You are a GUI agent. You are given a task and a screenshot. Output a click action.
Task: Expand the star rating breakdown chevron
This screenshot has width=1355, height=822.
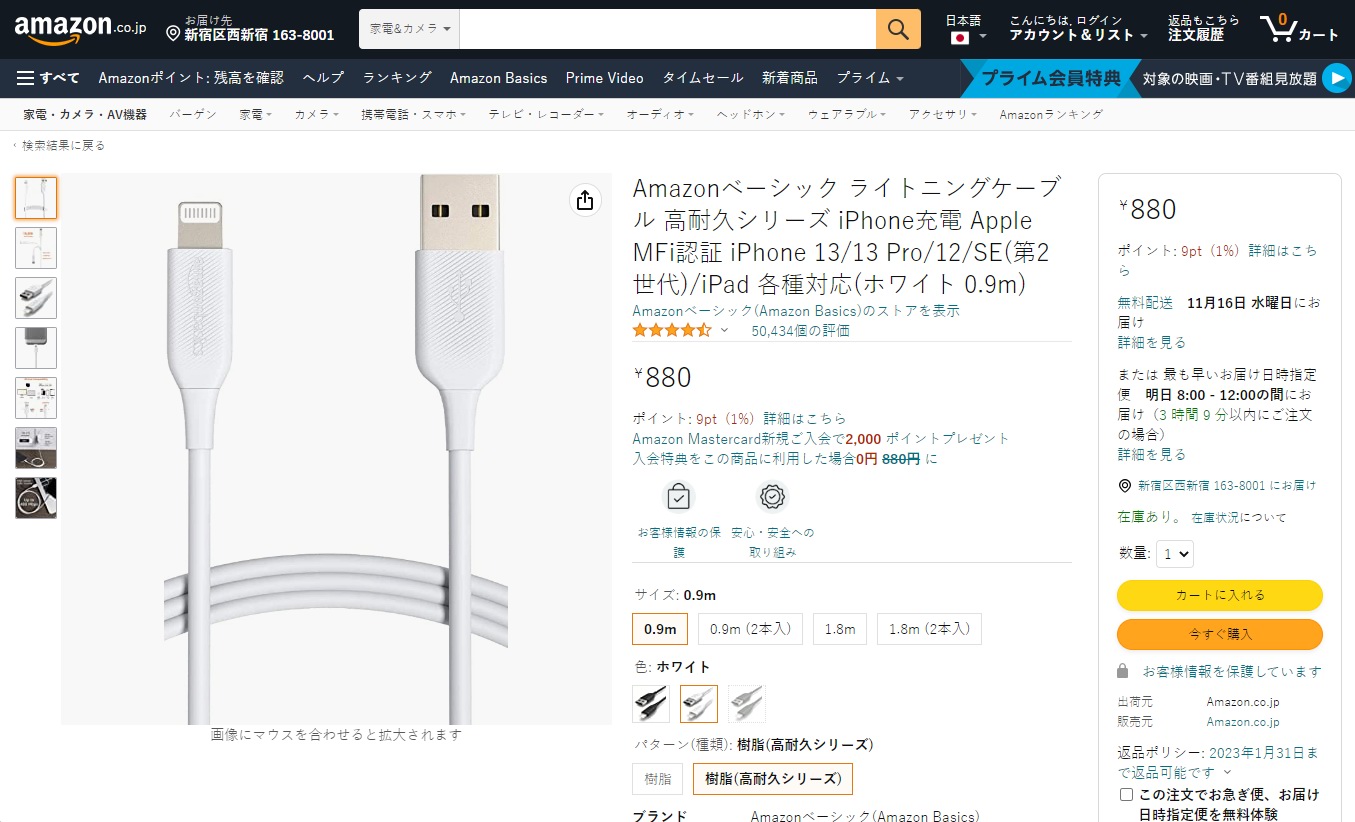coord(725,329)
